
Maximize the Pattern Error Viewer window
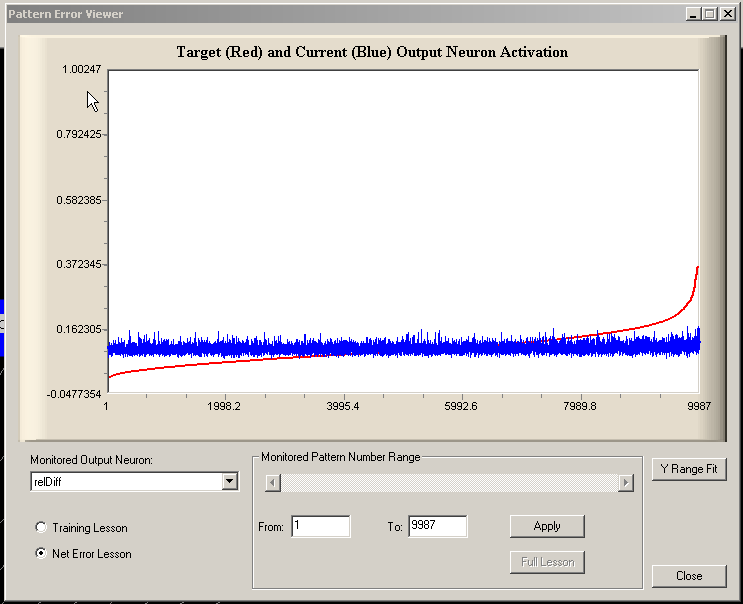point(710,14)
